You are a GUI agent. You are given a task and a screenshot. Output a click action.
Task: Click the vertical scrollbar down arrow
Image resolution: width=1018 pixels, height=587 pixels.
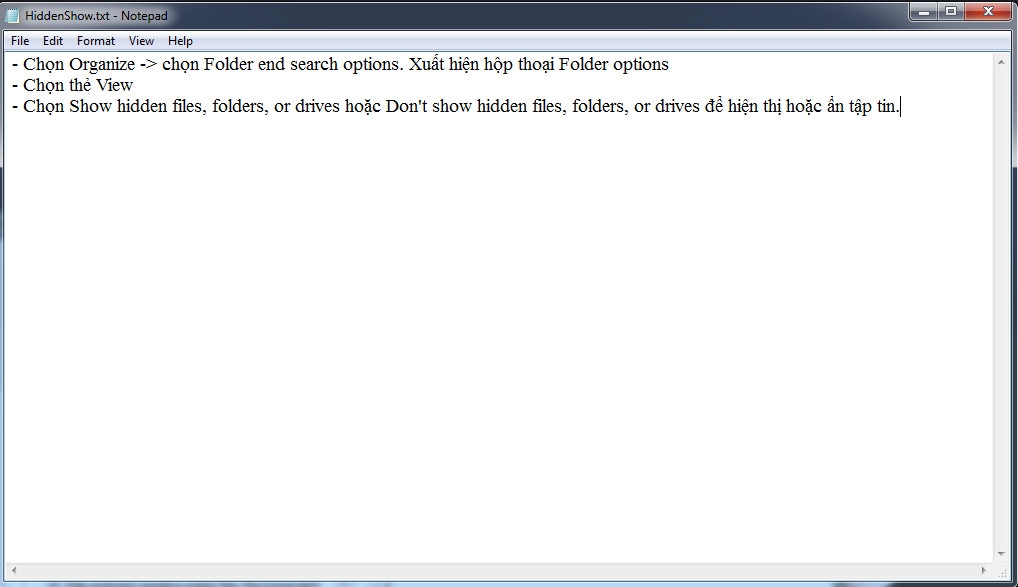pyautogui.click(x=1000, y=554)
